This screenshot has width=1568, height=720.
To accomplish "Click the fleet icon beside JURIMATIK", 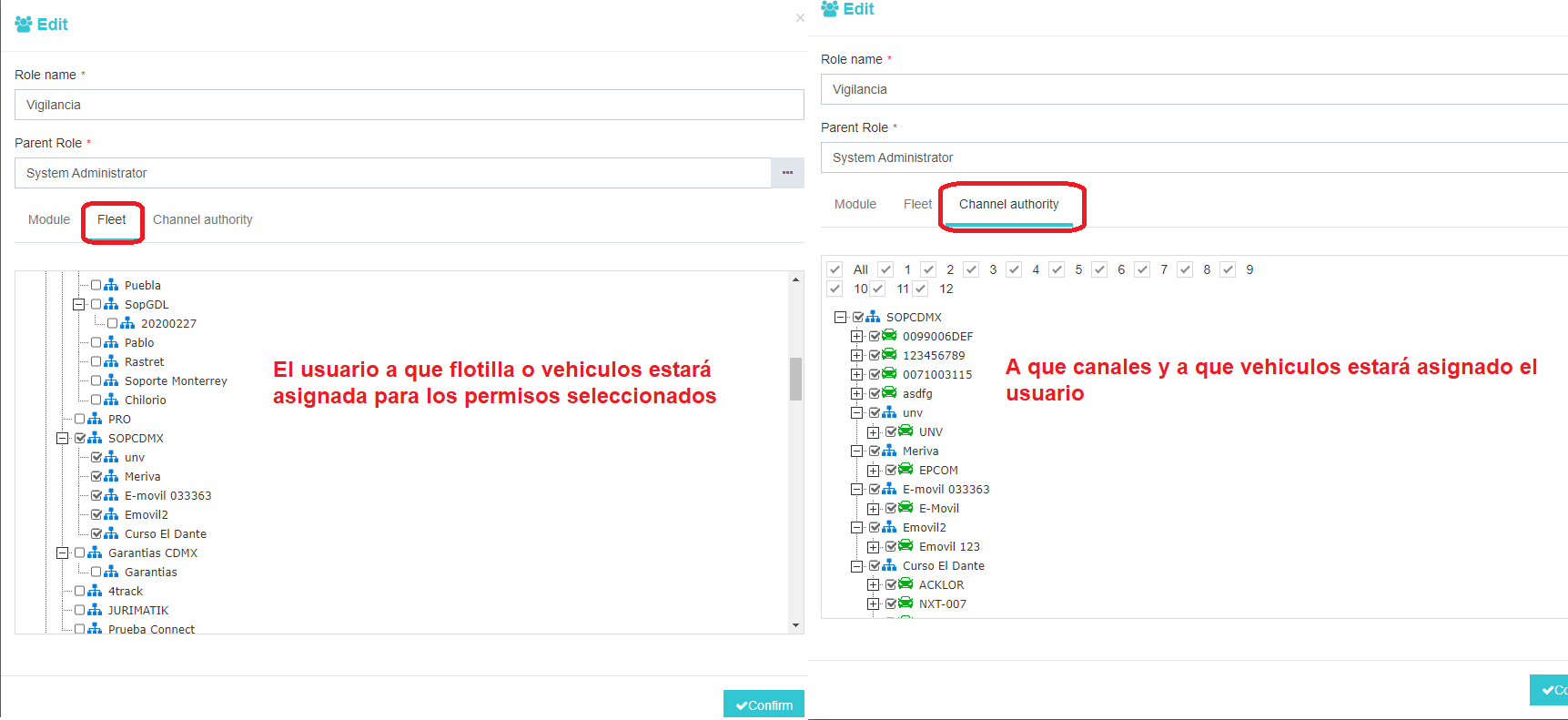I will point(95,610).
